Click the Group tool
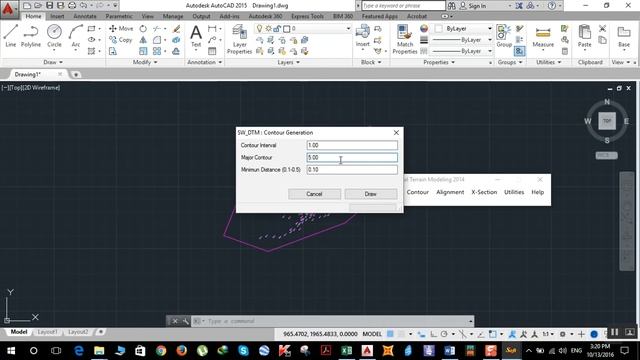Viewport: 640px width, 360px height. [504, 36]
